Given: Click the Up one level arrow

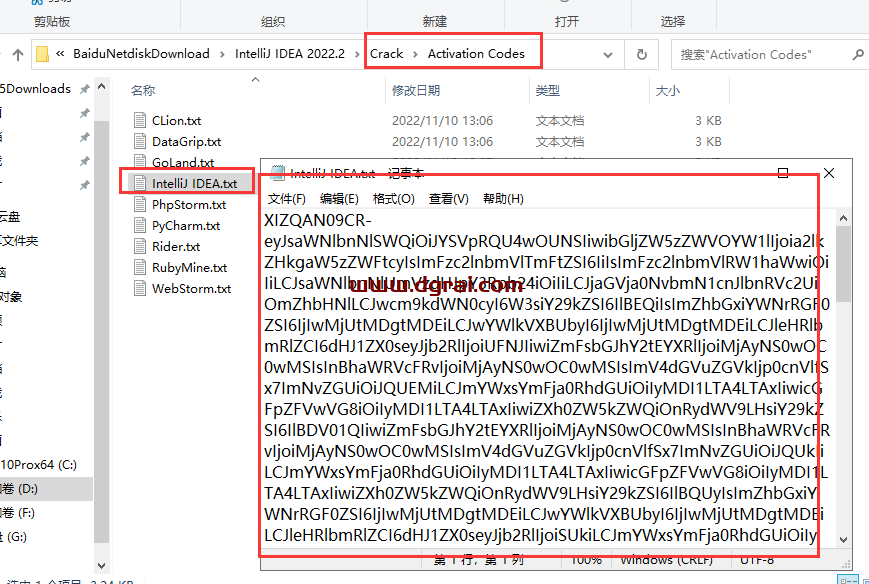Looking at the screenshot, I should click(x=18, y=54).
